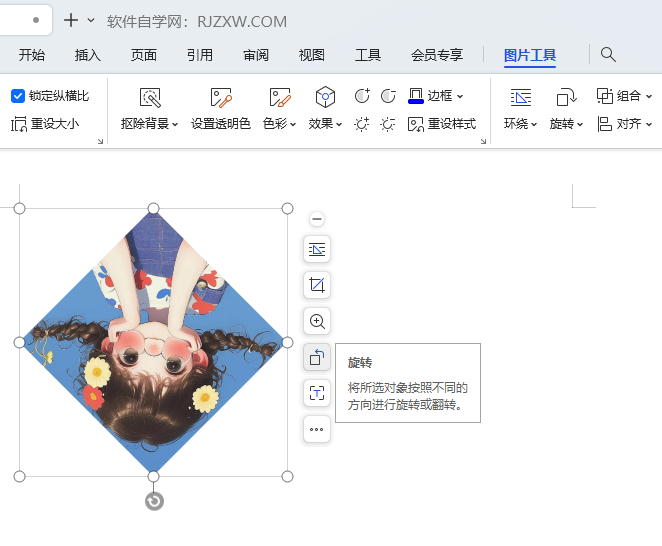
Task: Click the 环绕 wrap icon in ribbon
Action: 521,98
